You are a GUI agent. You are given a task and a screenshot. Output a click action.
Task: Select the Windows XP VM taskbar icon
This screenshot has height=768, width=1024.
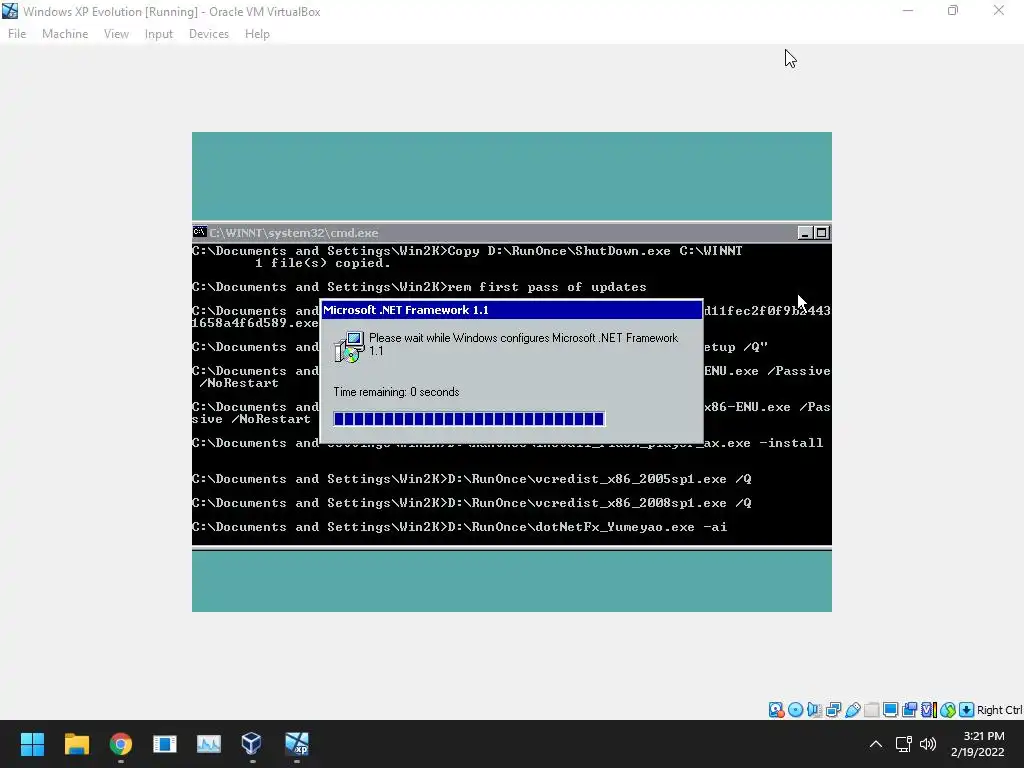(296, 744)
